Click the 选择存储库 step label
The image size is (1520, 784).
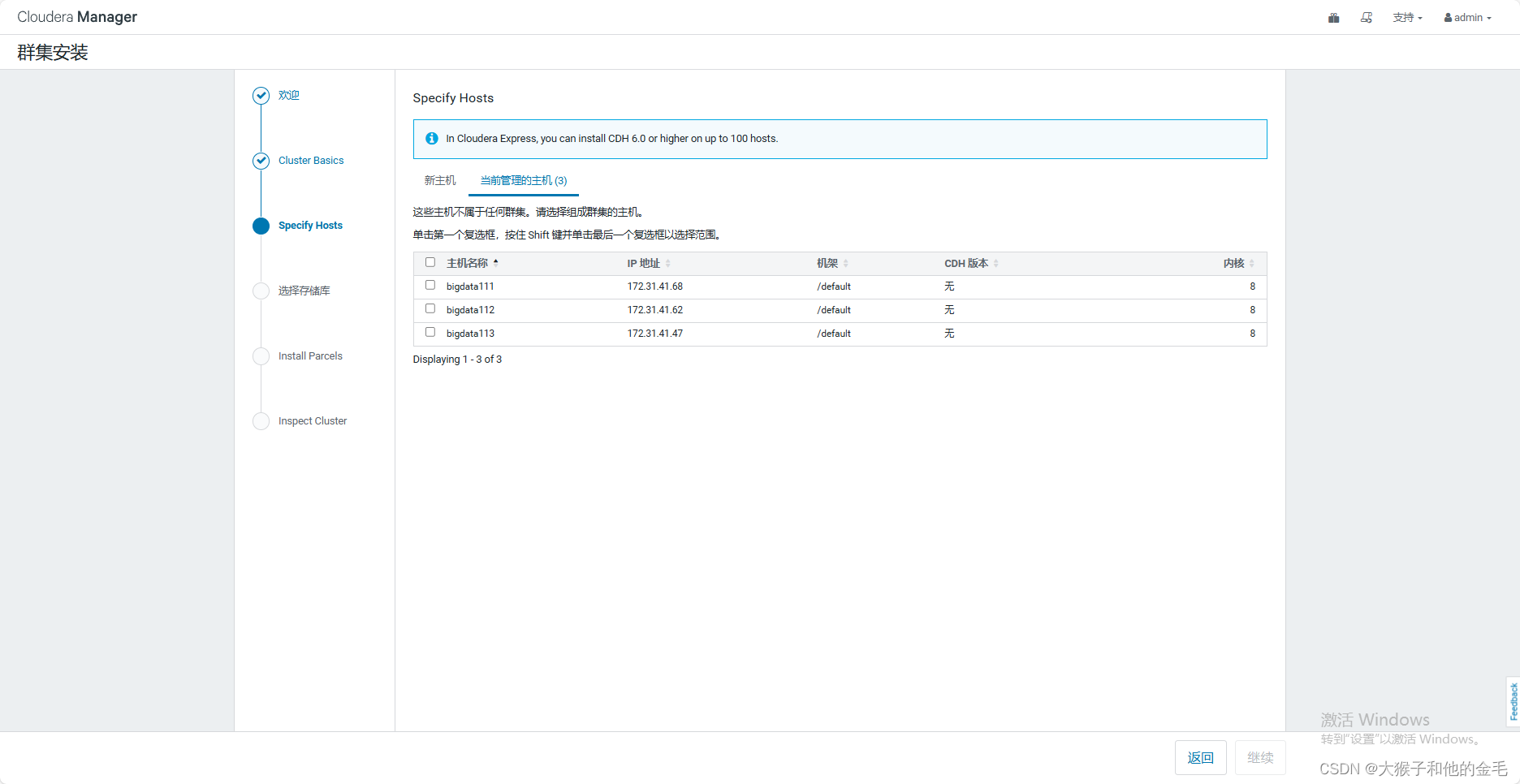pos(304,291)
